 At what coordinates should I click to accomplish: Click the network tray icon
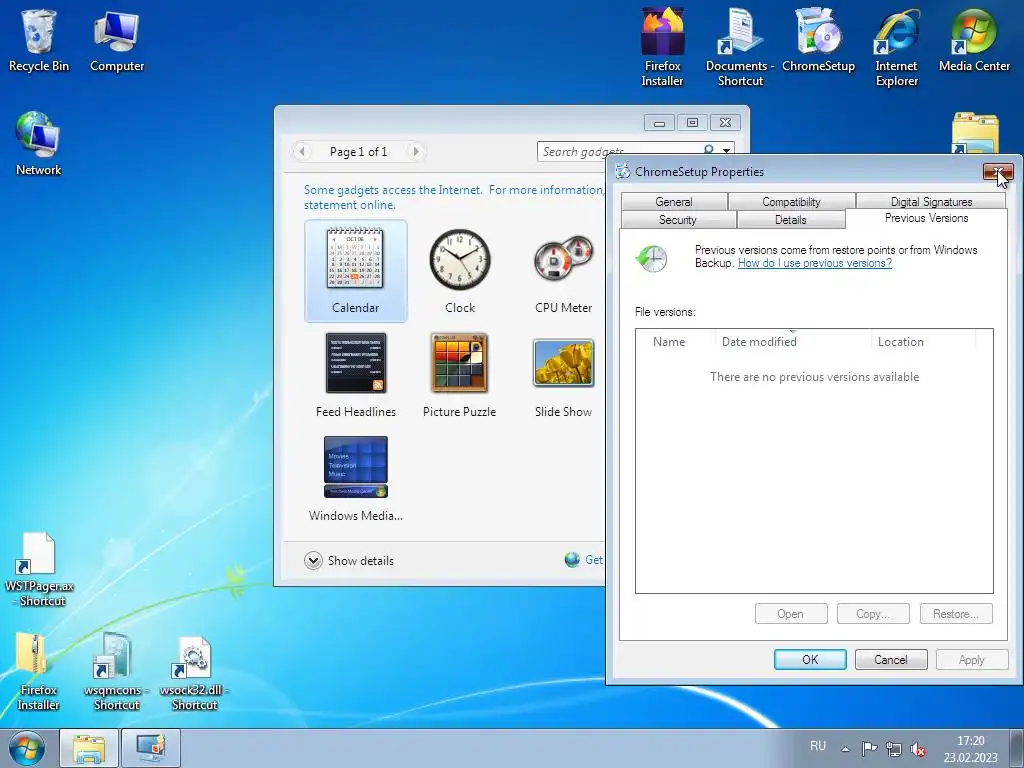pyautogui.click(x=893, y=749)
